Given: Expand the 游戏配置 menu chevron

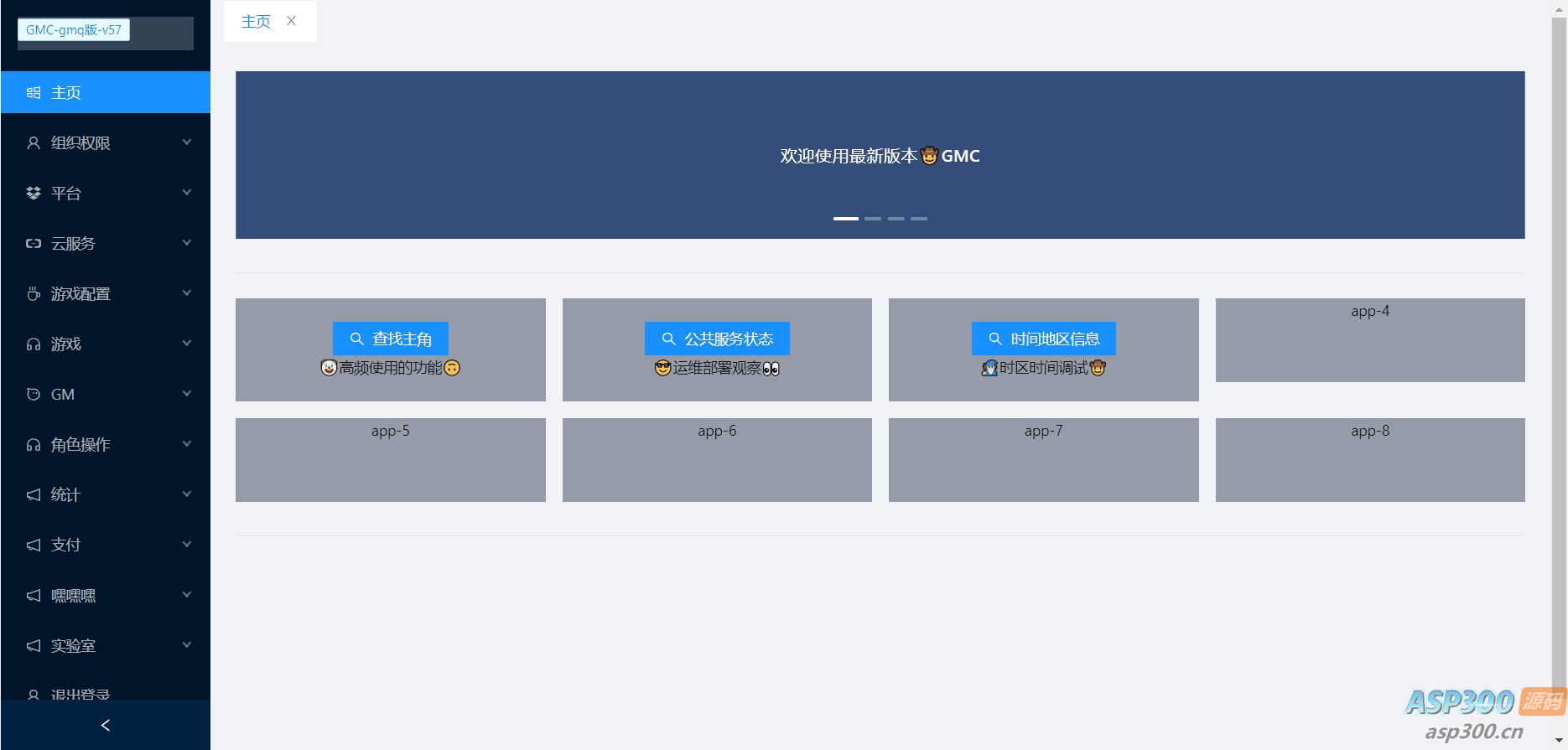Looking at the screenshot, I should coord(187,293).
